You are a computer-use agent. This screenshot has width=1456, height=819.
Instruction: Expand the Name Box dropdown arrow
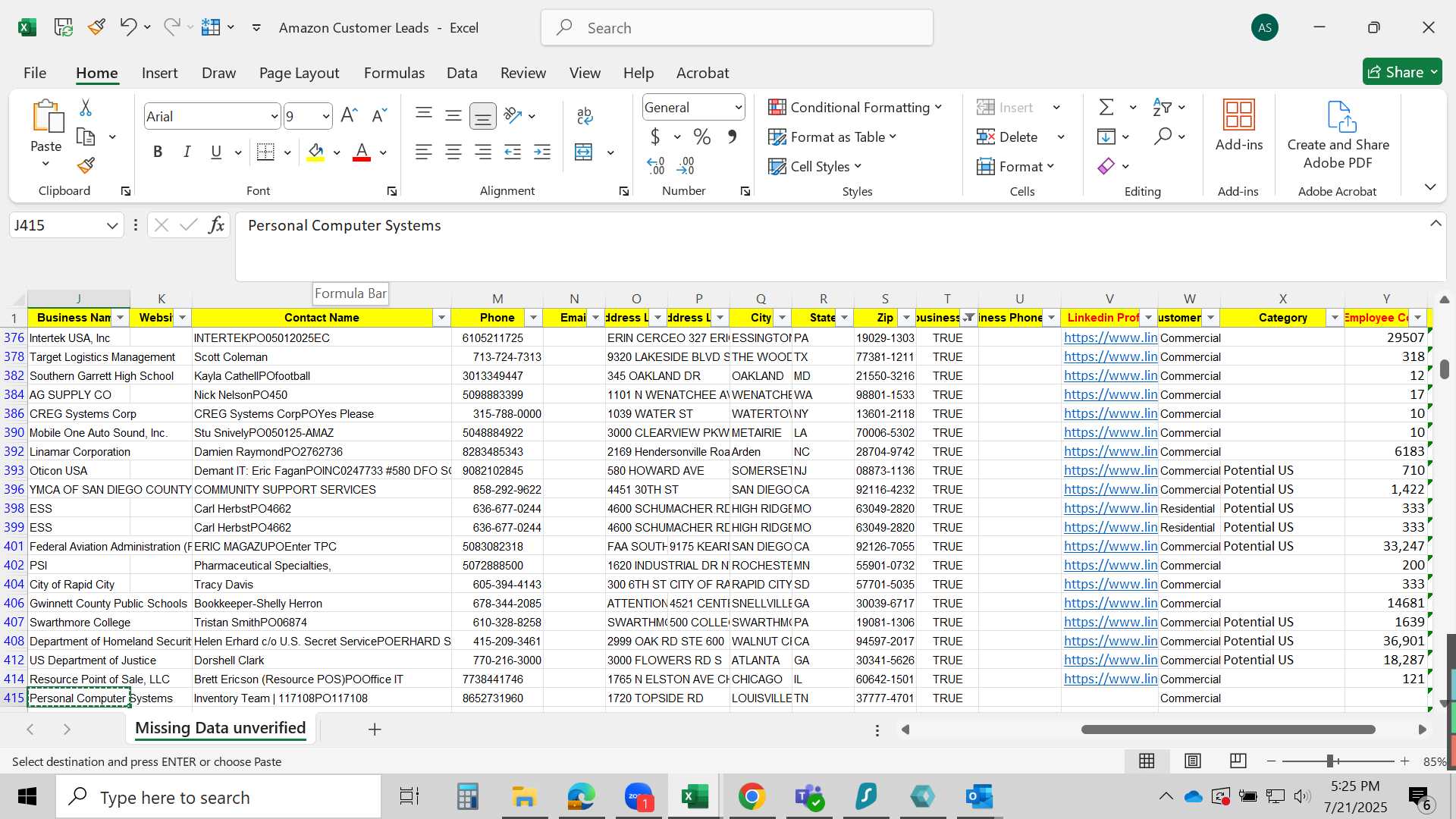[x=111, y=225]
